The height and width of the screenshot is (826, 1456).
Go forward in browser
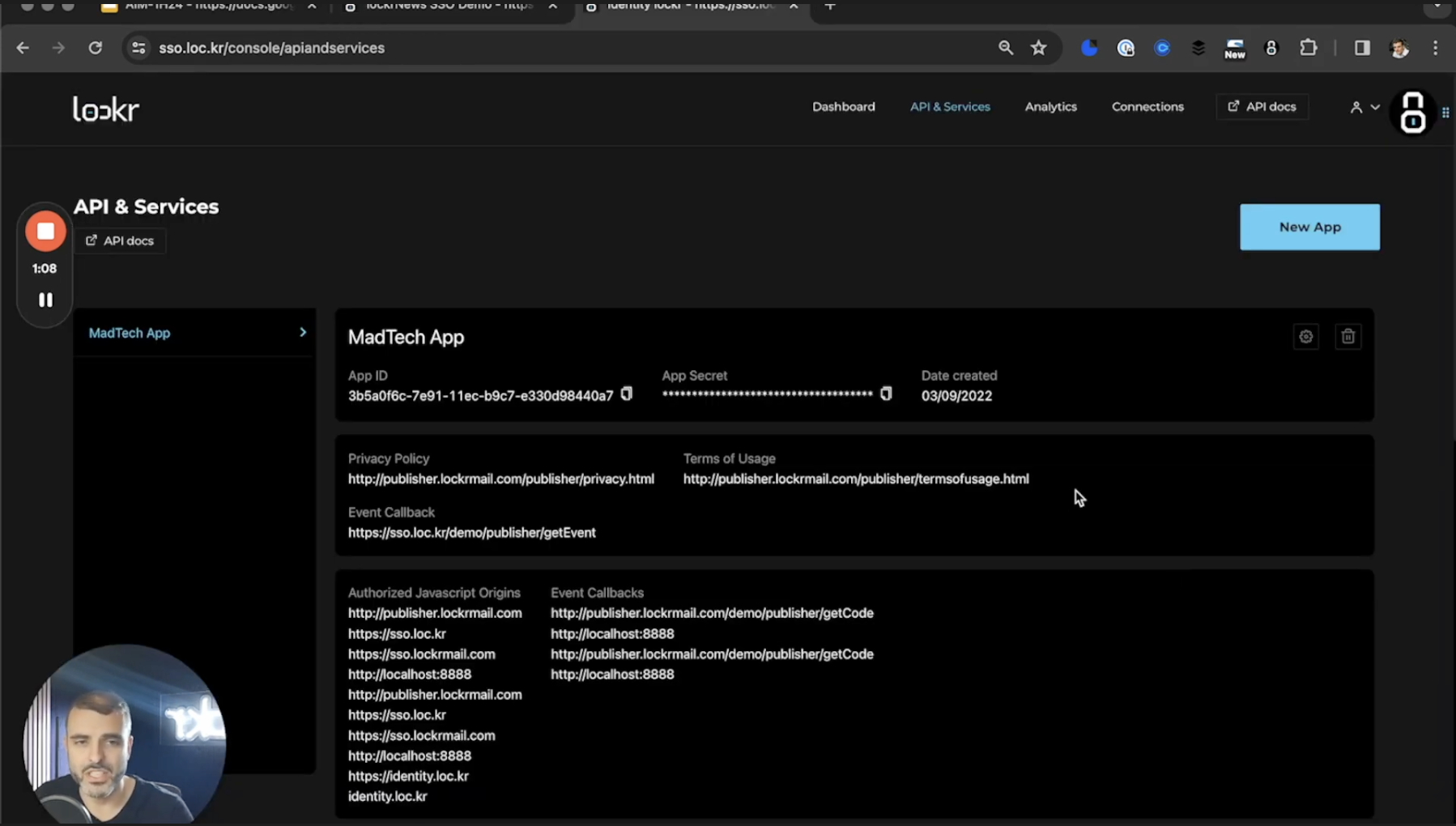pyautogui.click(x=58, y=48)
